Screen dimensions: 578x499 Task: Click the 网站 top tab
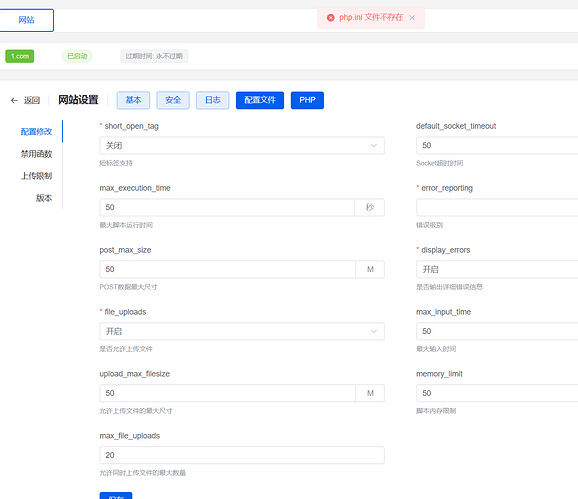pos(27,20)
